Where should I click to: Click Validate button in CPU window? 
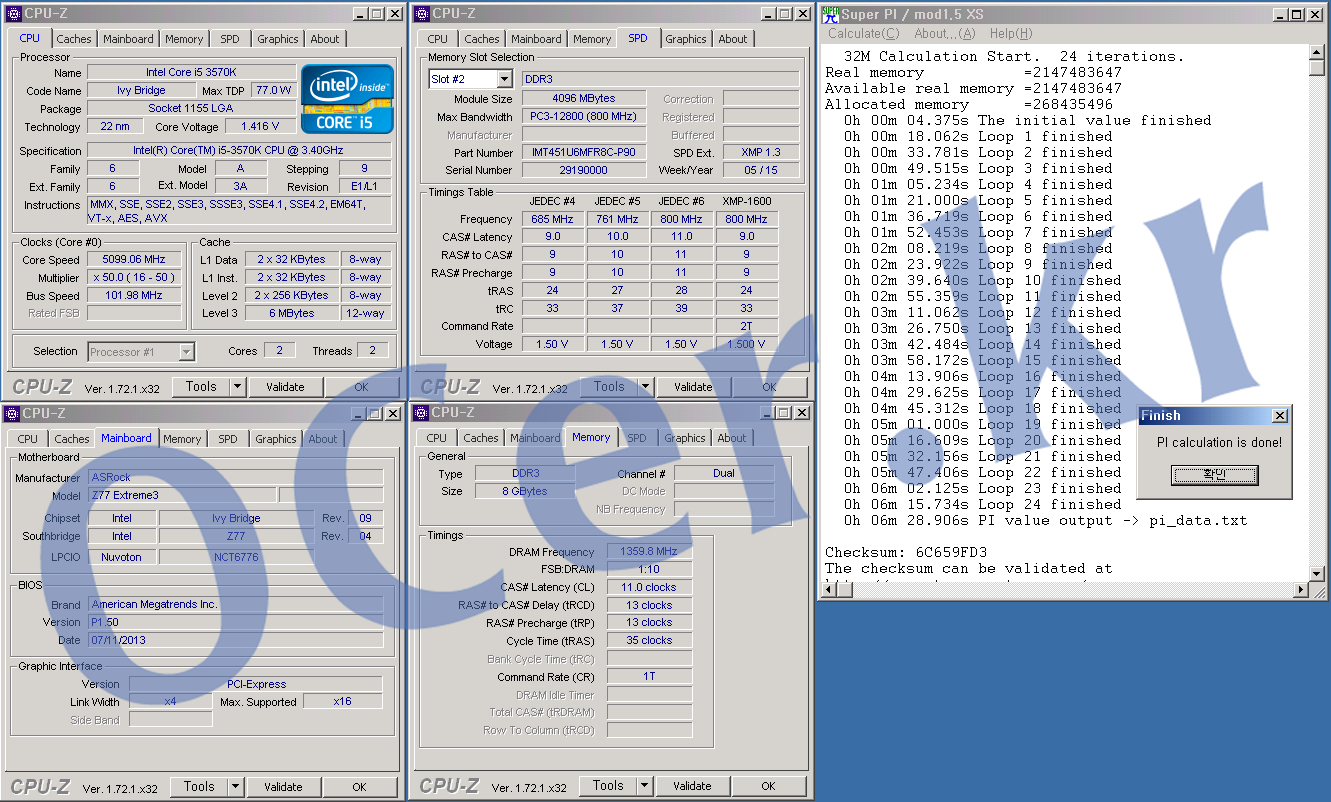tap(285, 386)
